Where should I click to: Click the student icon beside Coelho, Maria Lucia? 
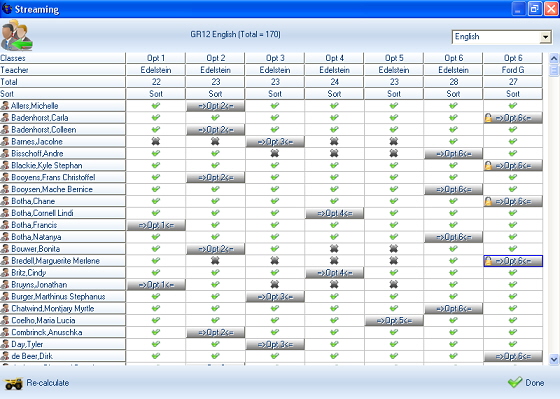(x=5, y=320)
